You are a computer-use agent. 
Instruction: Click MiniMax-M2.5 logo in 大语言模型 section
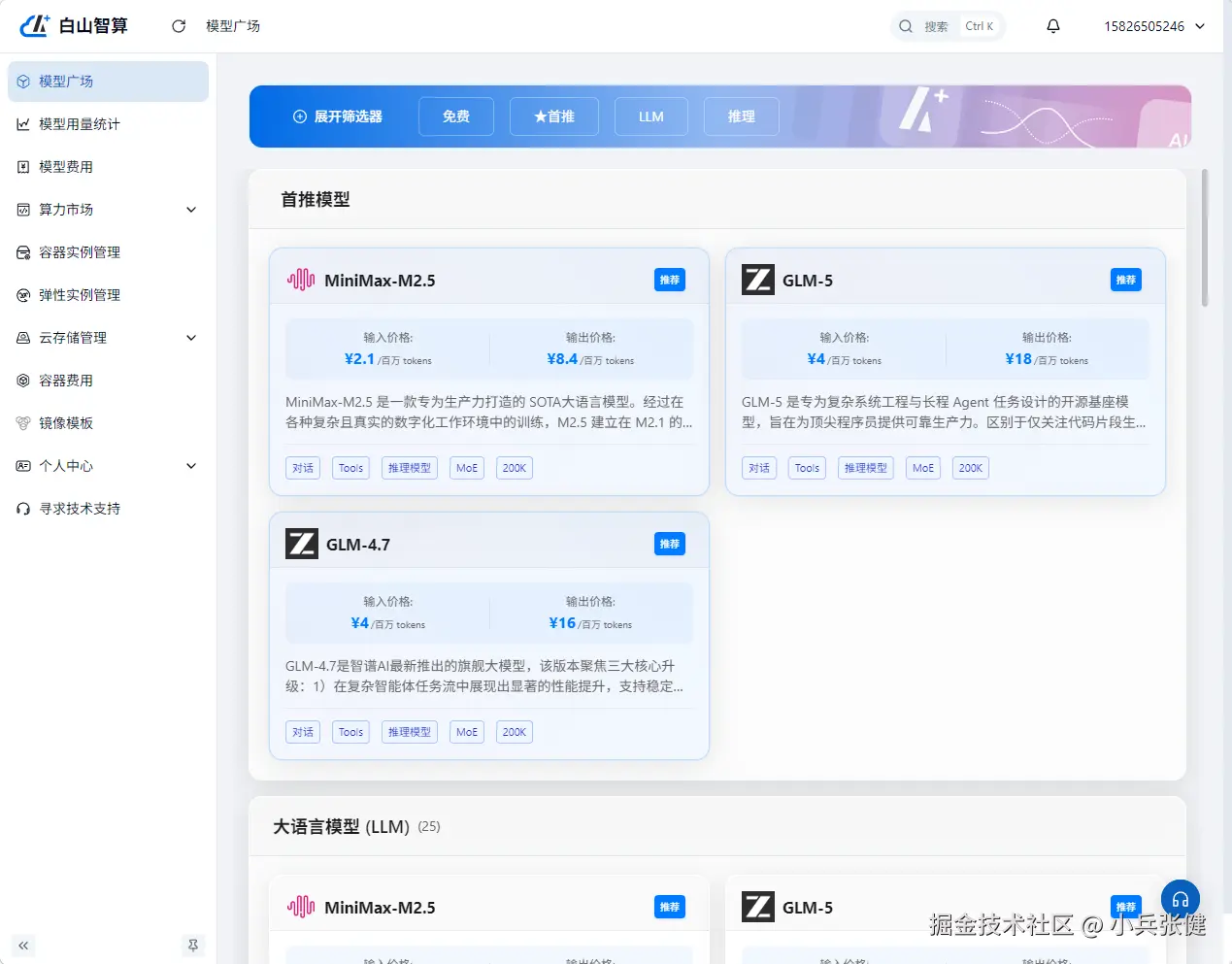click(301, 907)
